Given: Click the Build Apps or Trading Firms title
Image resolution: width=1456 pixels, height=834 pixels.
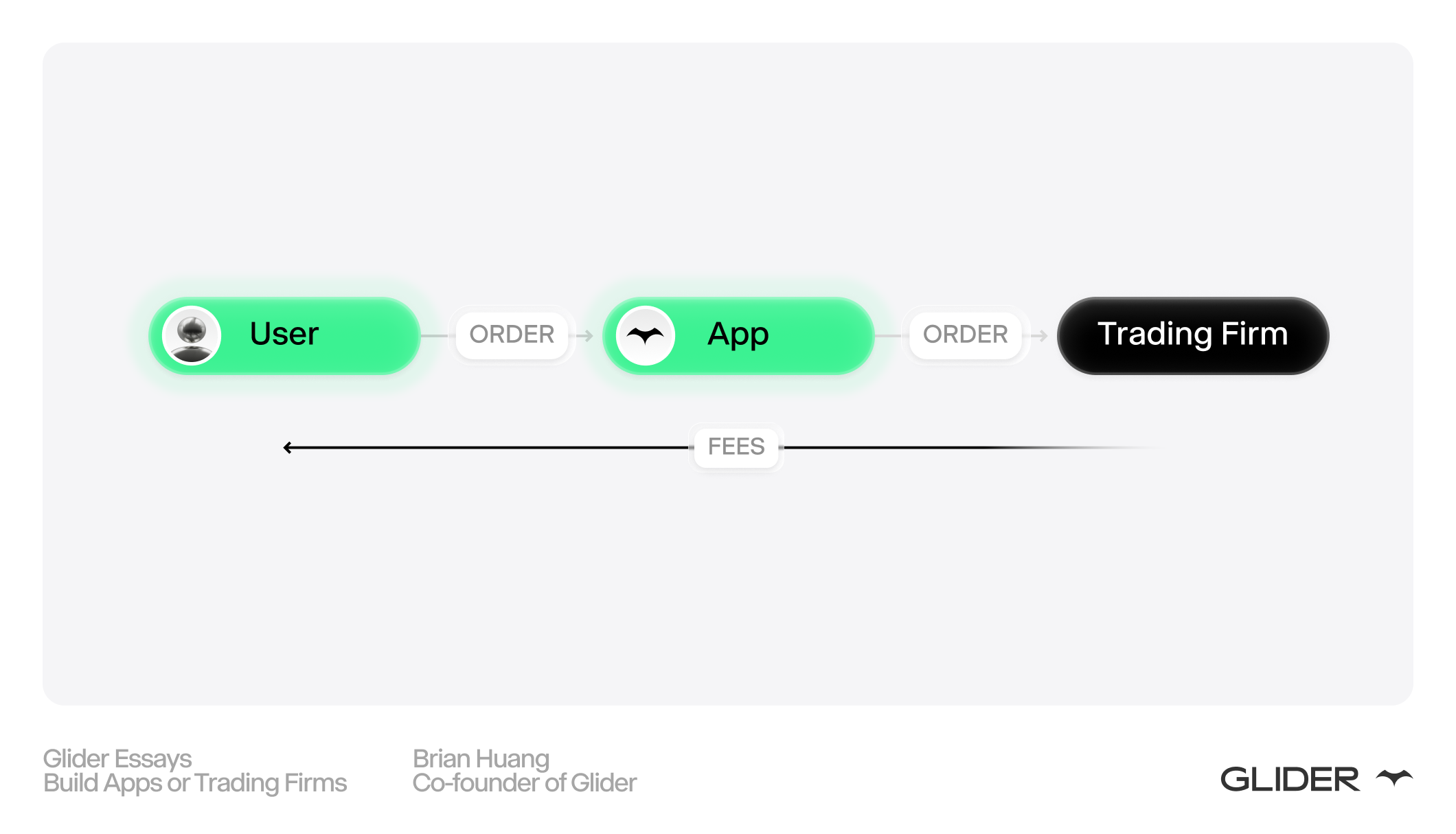Looking at the screenshot, I should (x=195, y=783).
